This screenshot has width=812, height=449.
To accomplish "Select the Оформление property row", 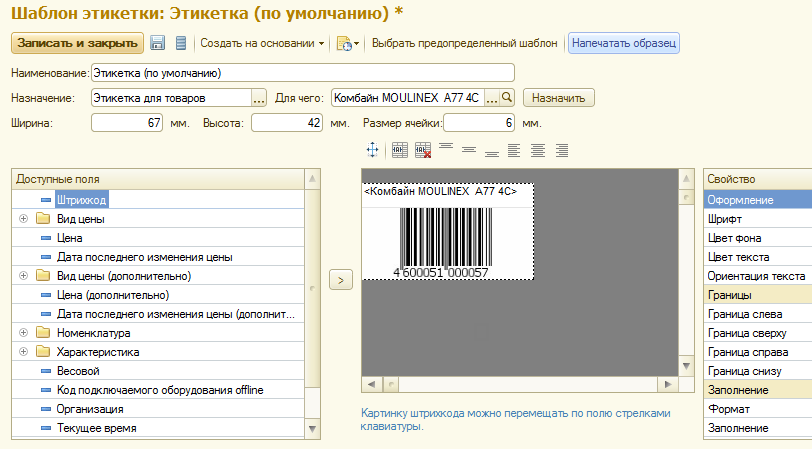I will click(x=758, y=200).
